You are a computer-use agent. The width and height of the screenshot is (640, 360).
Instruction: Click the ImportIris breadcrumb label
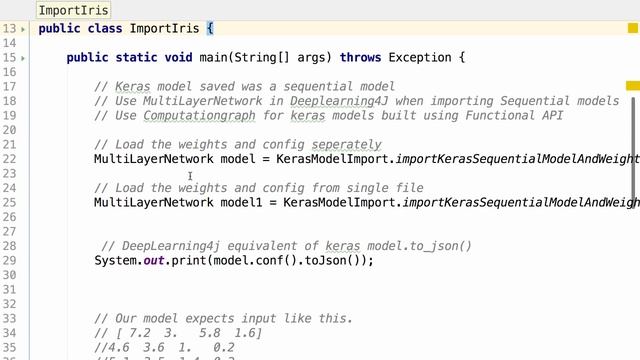point(73,10)
